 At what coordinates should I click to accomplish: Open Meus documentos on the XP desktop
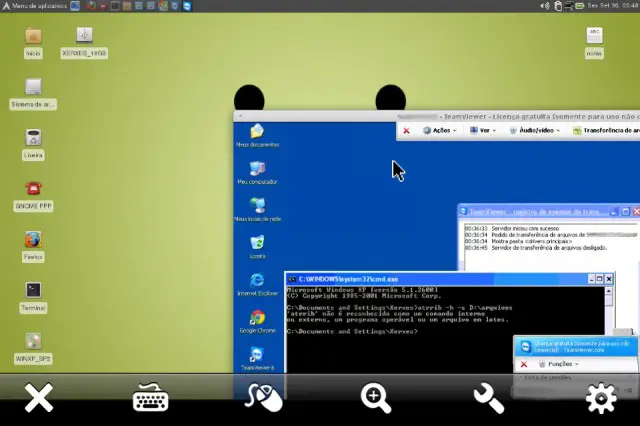(x=257, y=135)
